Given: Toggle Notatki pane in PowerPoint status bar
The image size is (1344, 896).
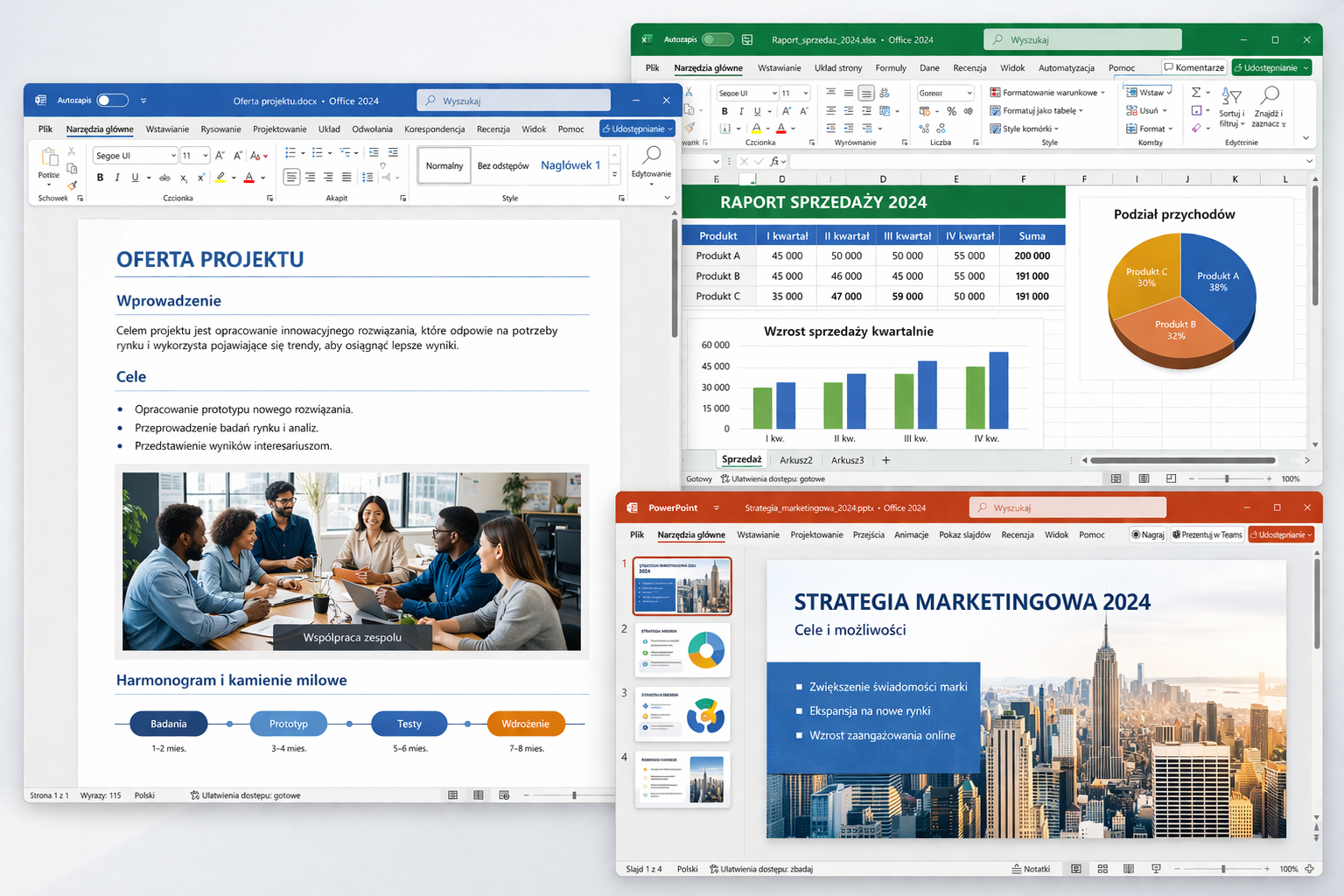Looking at the screenshot, I should click(1031, 869).
